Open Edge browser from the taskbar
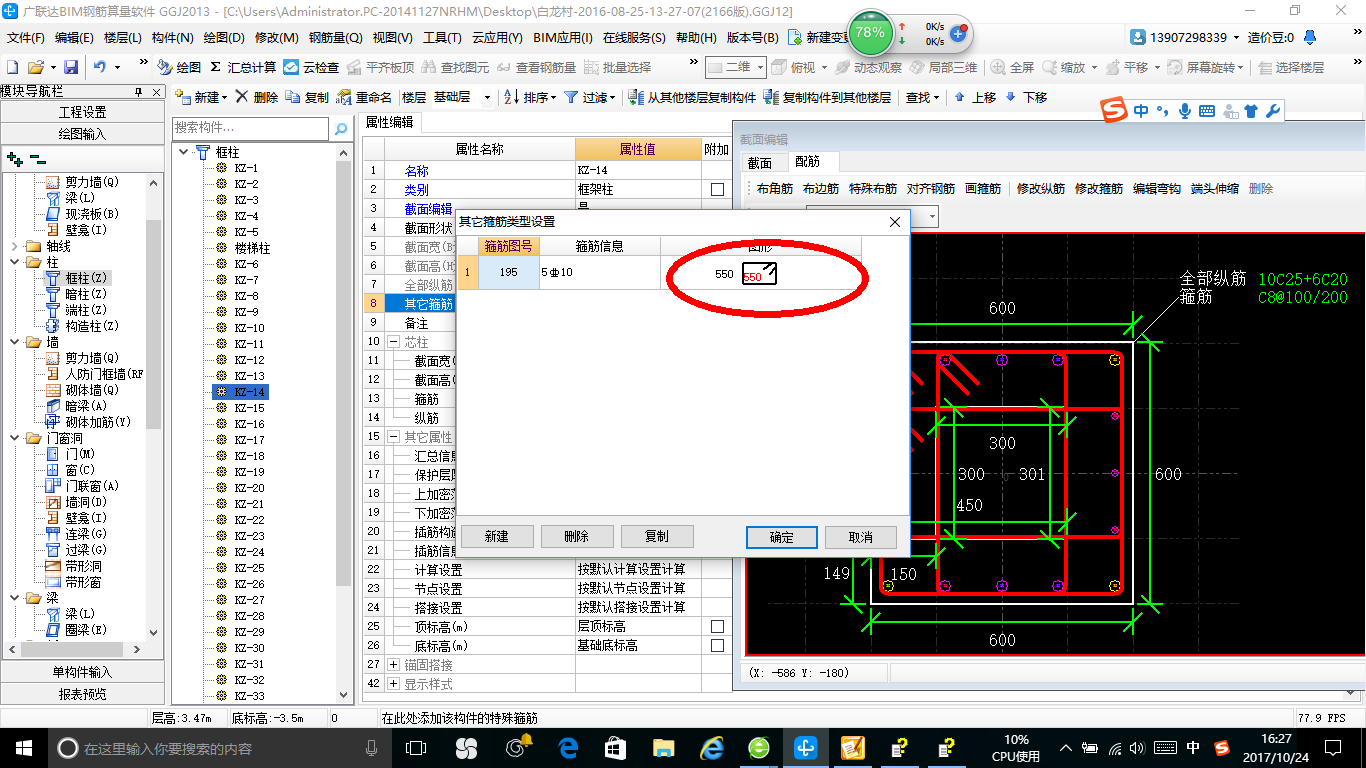Screen dimensions: 1366x768 pyautogui.click(x=568, y=748)
